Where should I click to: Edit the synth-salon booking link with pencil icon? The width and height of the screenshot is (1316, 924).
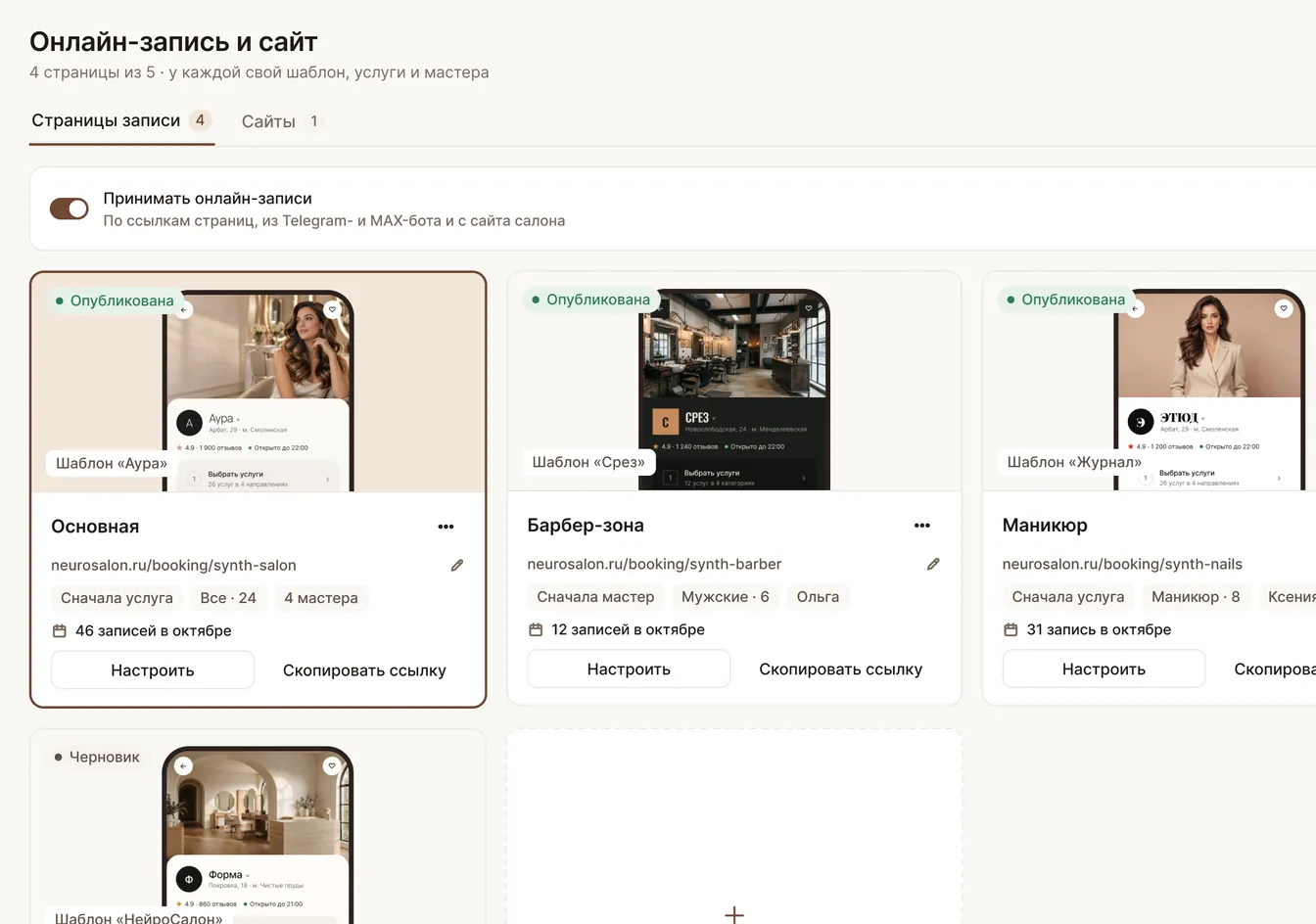456,566
